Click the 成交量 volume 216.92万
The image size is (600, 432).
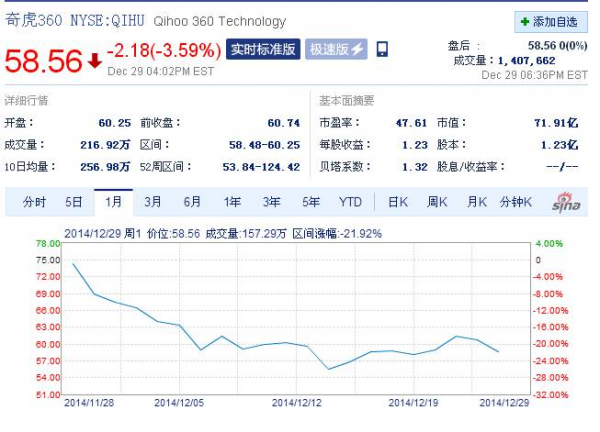point(105,145)
